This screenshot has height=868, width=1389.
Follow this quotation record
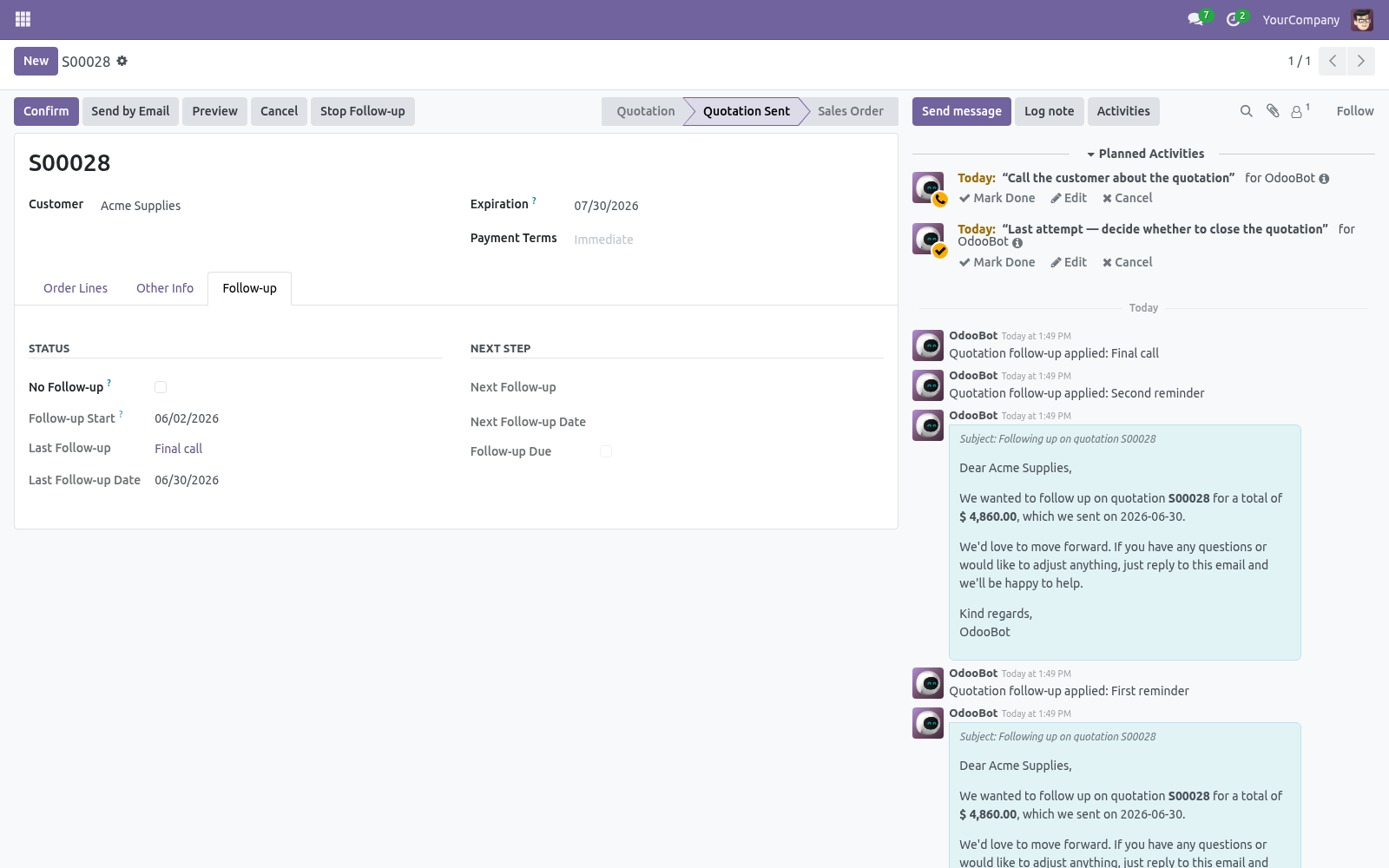1355,111
